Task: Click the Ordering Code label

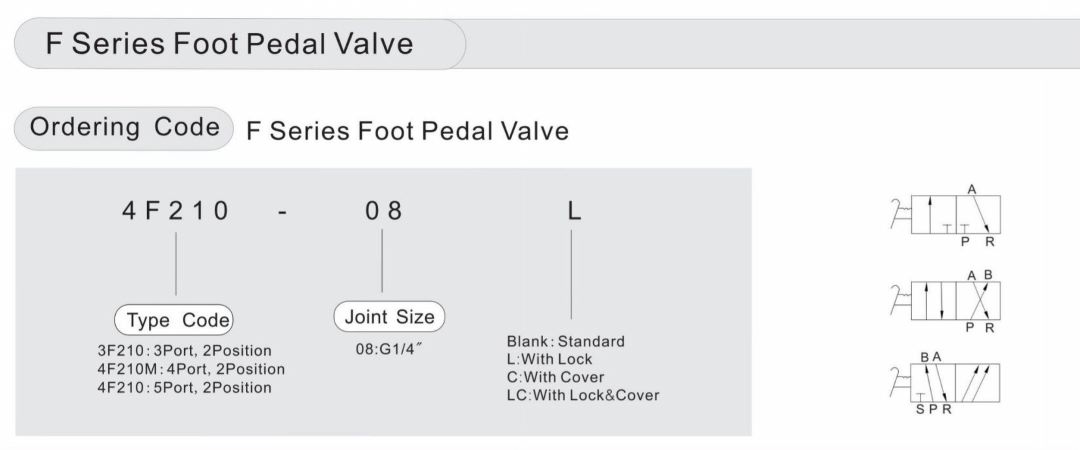Action: [124, 128]
